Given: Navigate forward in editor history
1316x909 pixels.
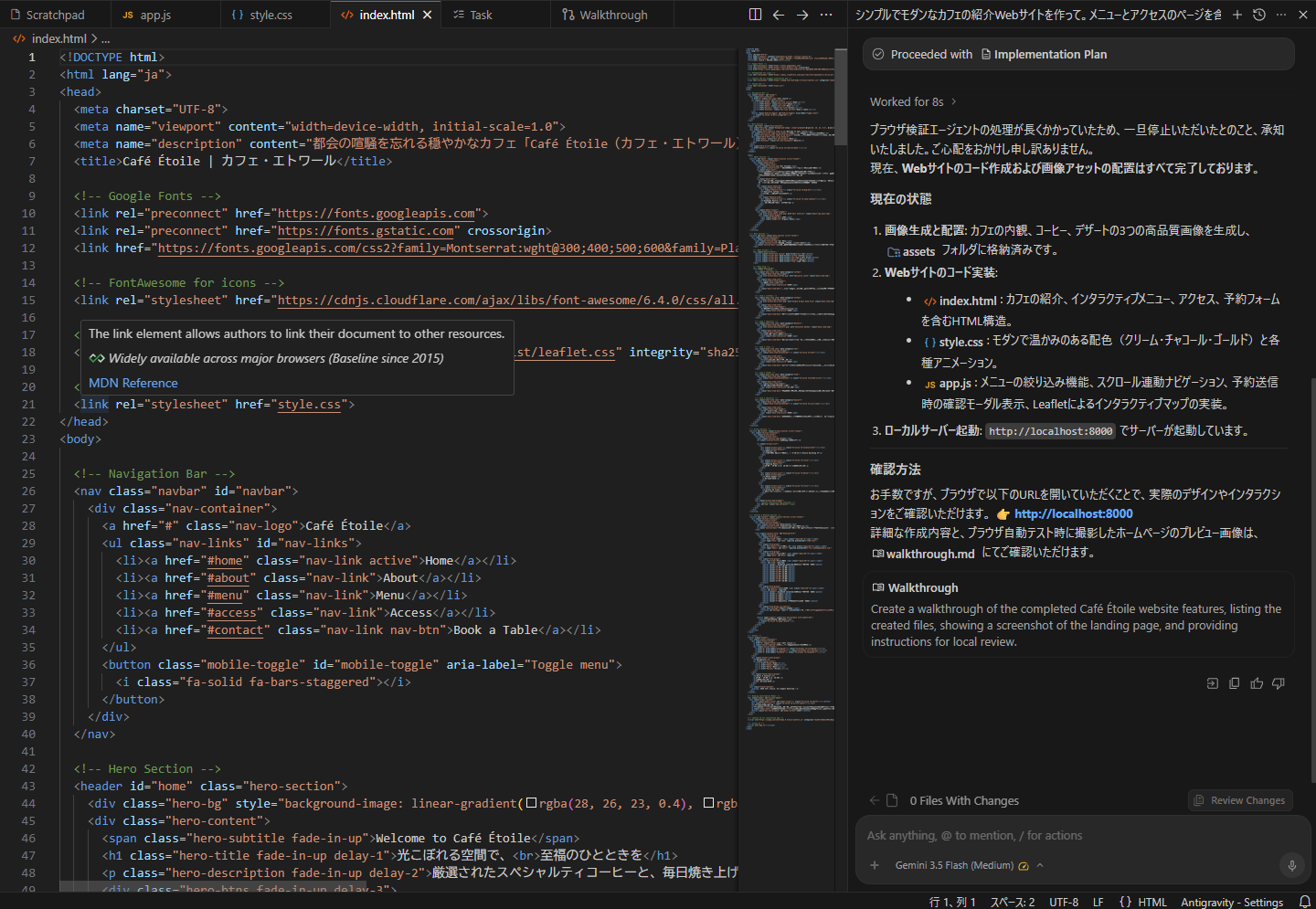Looking at the screenshot, I should click(x=802, y=15).
